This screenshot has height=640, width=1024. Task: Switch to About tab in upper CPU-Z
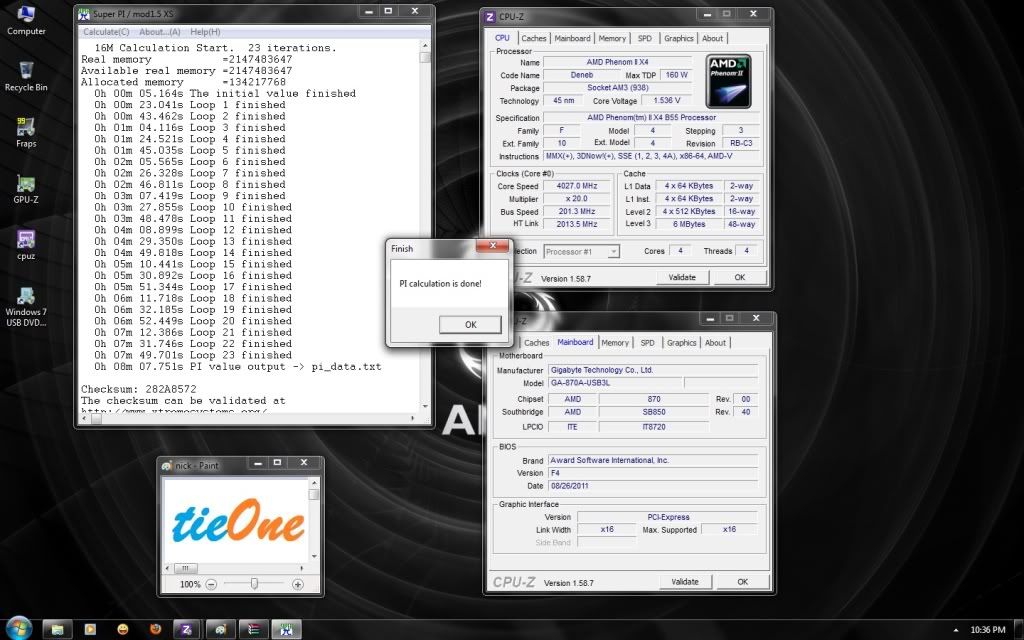tap(712, 39)
